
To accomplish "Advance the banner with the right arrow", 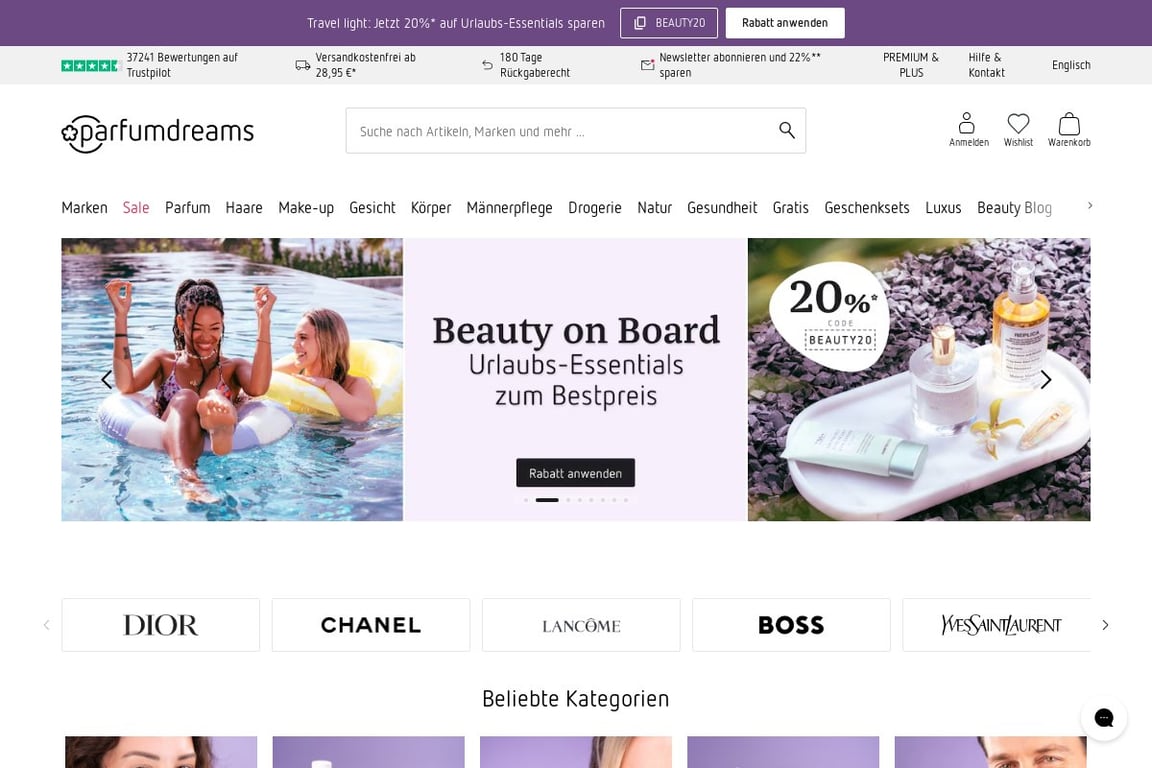I will [x=1046, y=380].
